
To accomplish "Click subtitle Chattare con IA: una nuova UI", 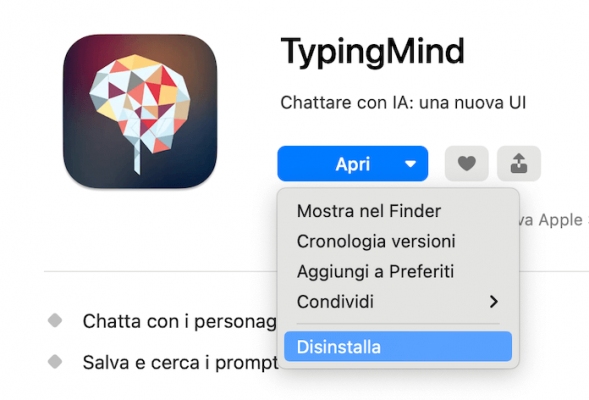I will [403, 103].
